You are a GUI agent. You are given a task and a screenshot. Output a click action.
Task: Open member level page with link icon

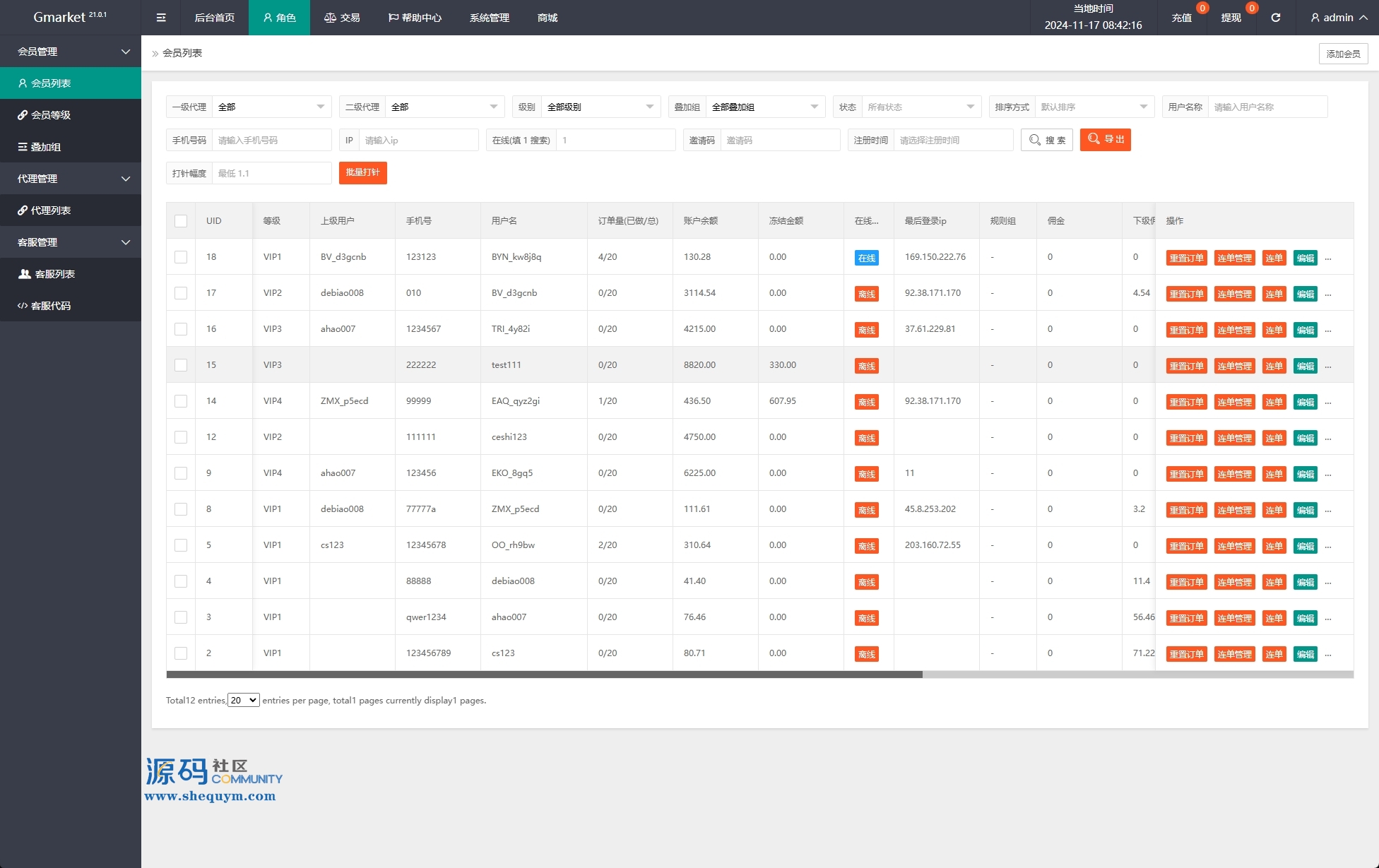coord(23,115)
